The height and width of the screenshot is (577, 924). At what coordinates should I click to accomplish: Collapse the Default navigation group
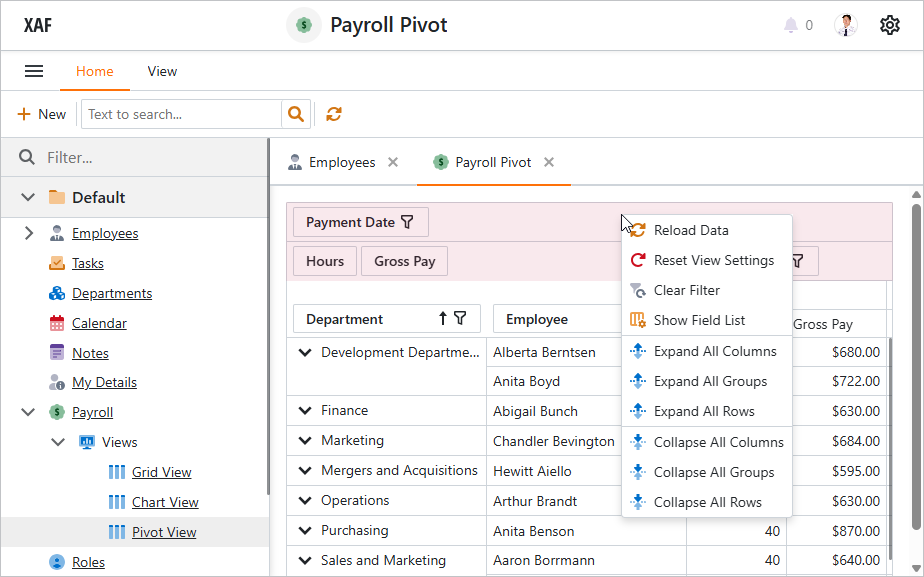(x=28, y=197)
